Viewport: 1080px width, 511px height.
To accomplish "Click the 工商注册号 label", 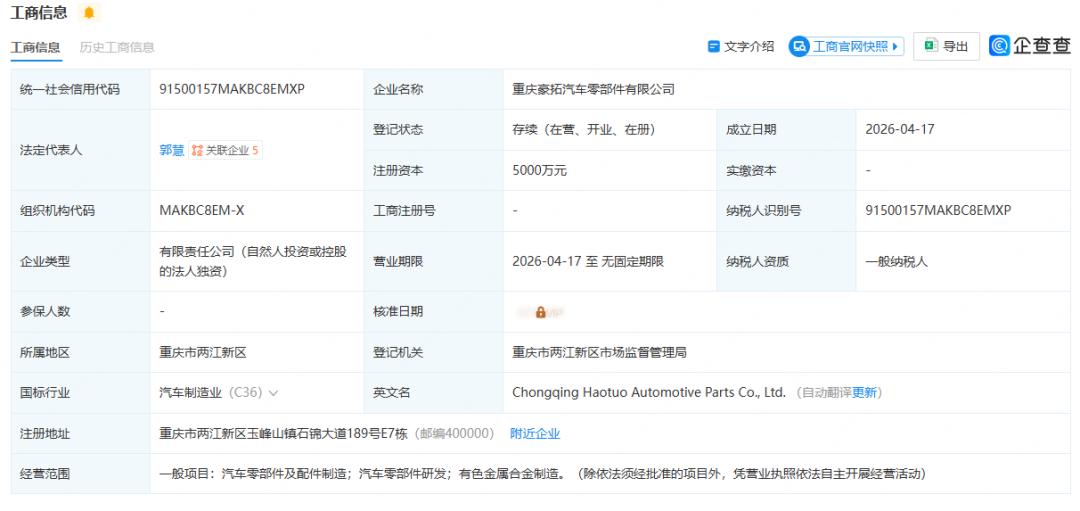I will [x=404, y=211].
